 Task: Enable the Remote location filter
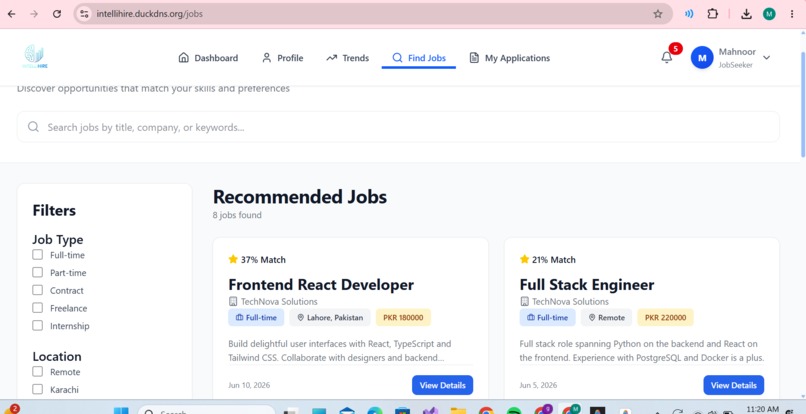(38, 371)
